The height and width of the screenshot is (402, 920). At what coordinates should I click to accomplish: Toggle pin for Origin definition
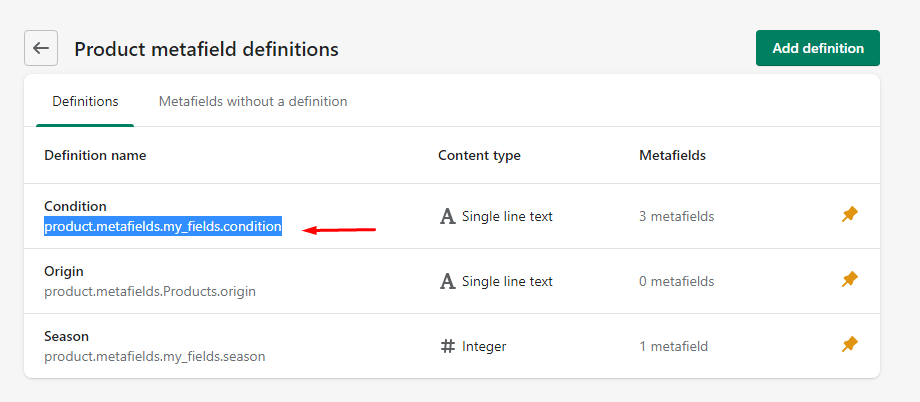849,280
